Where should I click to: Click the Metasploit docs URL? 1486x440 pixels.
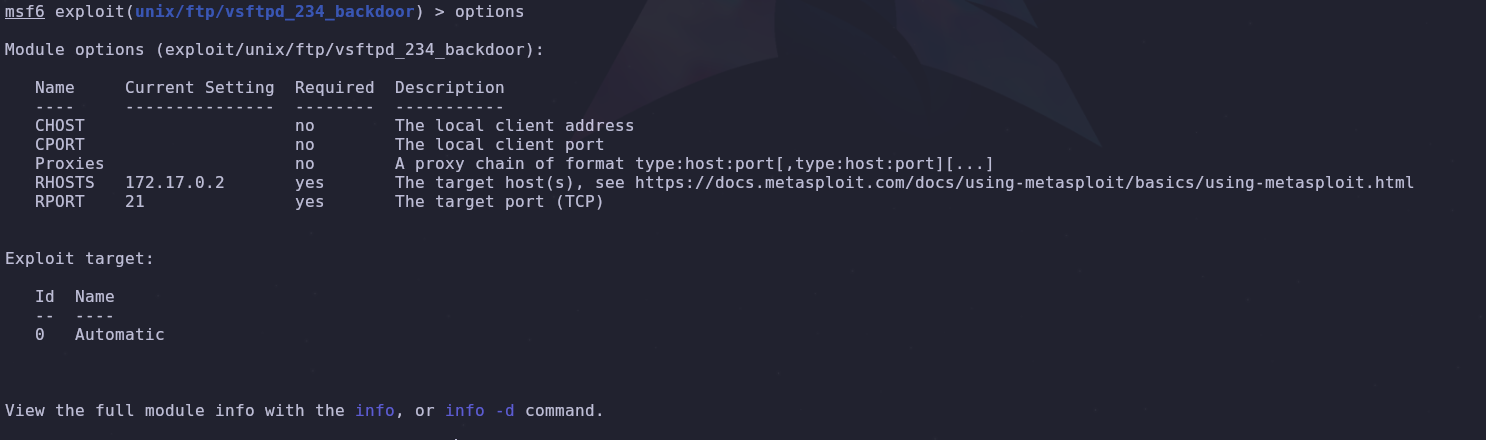coord(1024,183)
